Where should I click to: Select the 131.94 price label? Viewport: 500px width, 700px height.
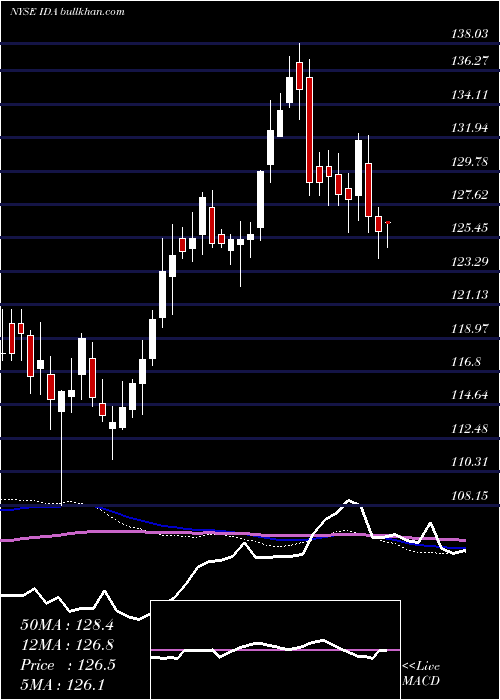click(470, 128)
